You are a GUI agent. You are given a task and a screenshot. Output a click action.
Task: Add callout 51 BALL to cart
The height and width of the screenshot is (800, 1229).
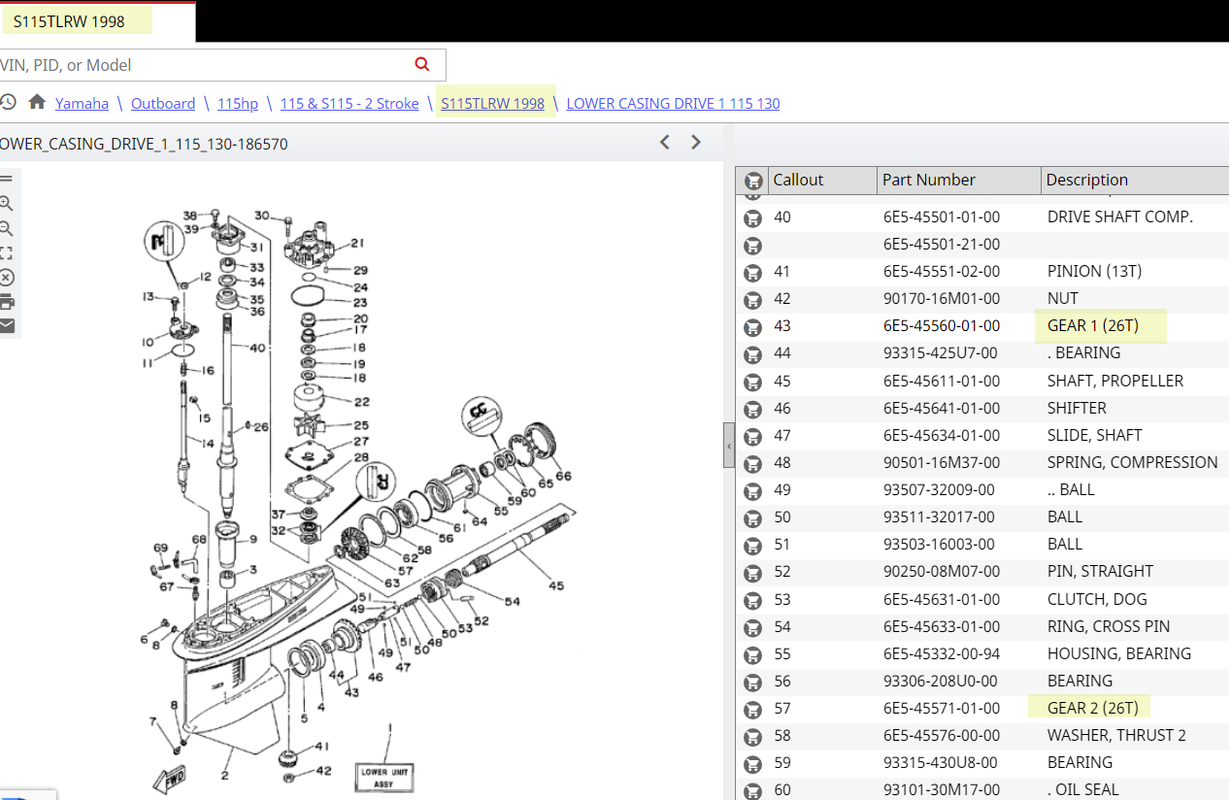(x=752, y=544)
